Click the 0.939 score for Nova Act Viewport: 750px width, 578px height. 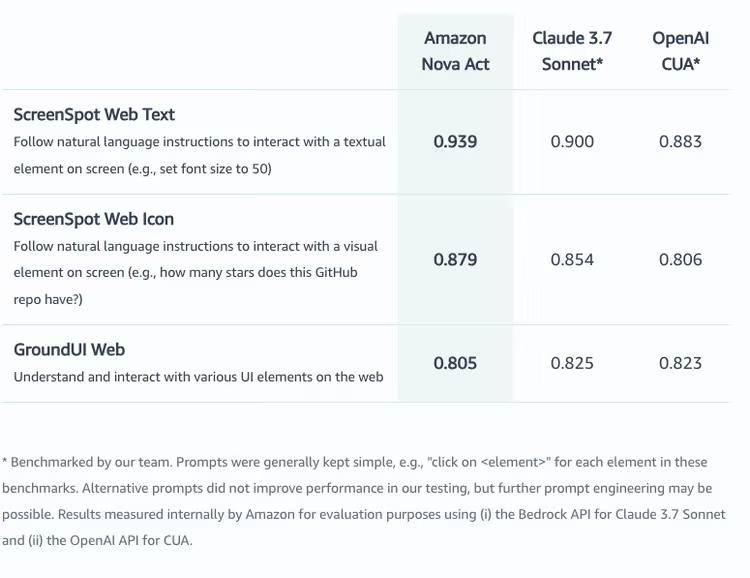455,142
